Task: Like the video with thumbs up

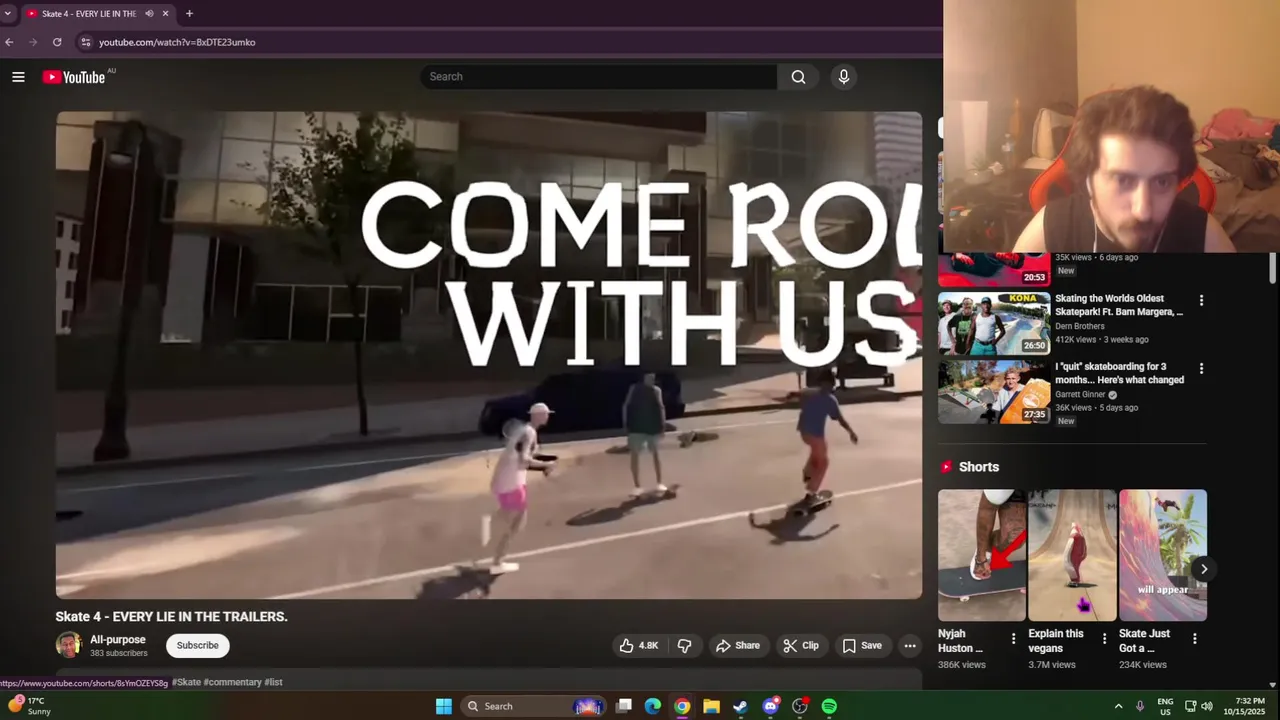Action: 638,646
